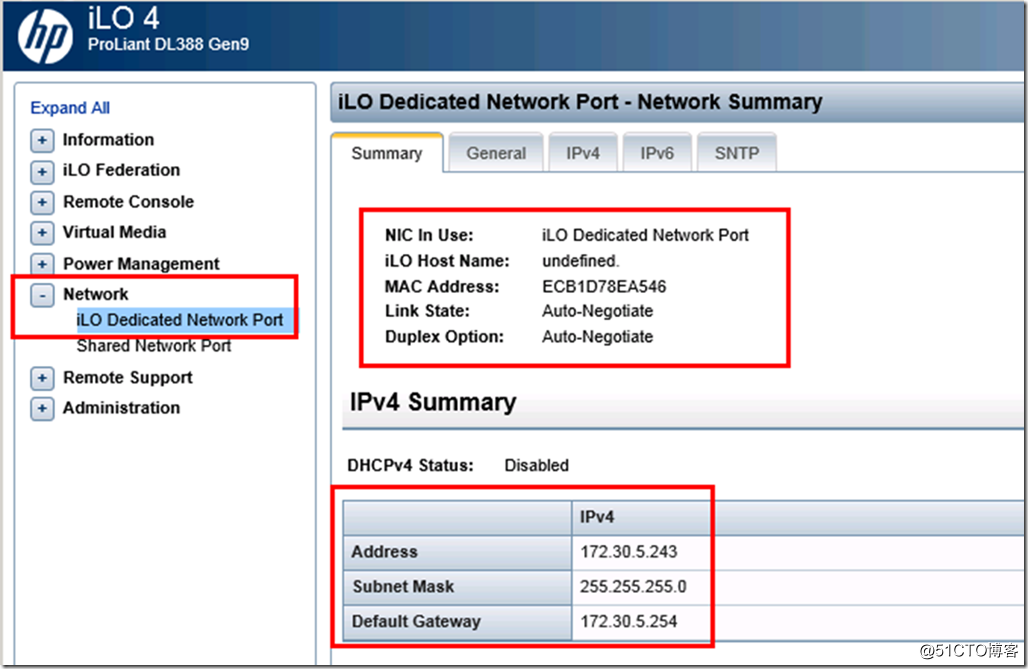Select iLO Dedicated Network Port item
This screenshot has width=1028, height=669.
180,320
